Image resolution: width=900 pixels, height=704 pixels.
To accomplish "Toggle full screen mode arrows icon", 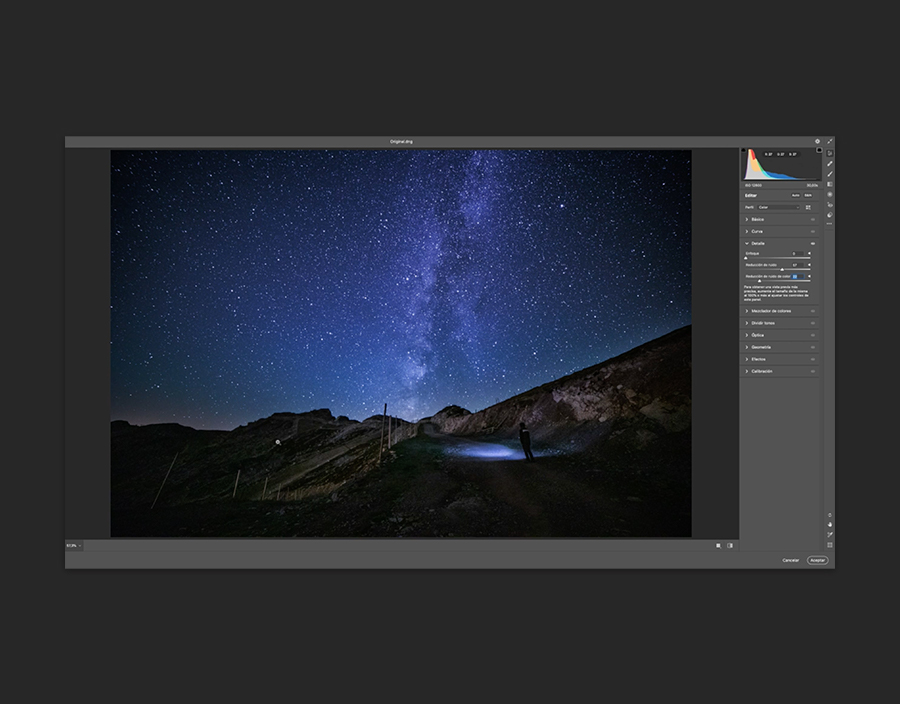I will click(x=830, y=141).
